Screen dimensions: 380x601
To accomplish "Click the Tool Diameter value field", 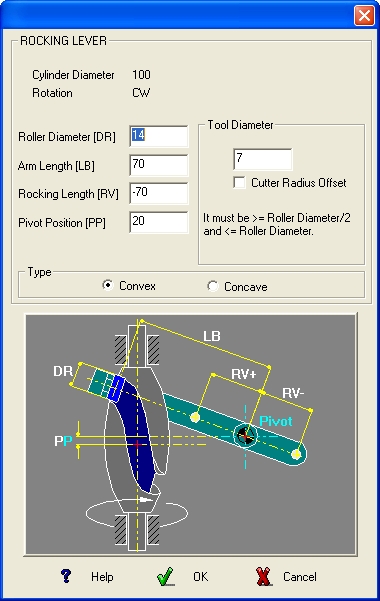I will [263, 159].
